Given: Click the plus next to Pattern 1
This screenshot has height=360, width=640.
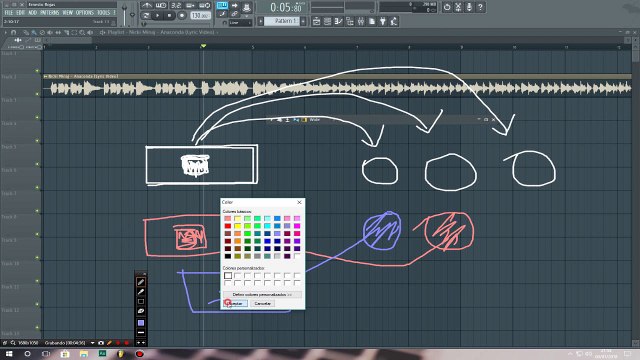Looking at the screenshot, I should (x=303, y=21).
